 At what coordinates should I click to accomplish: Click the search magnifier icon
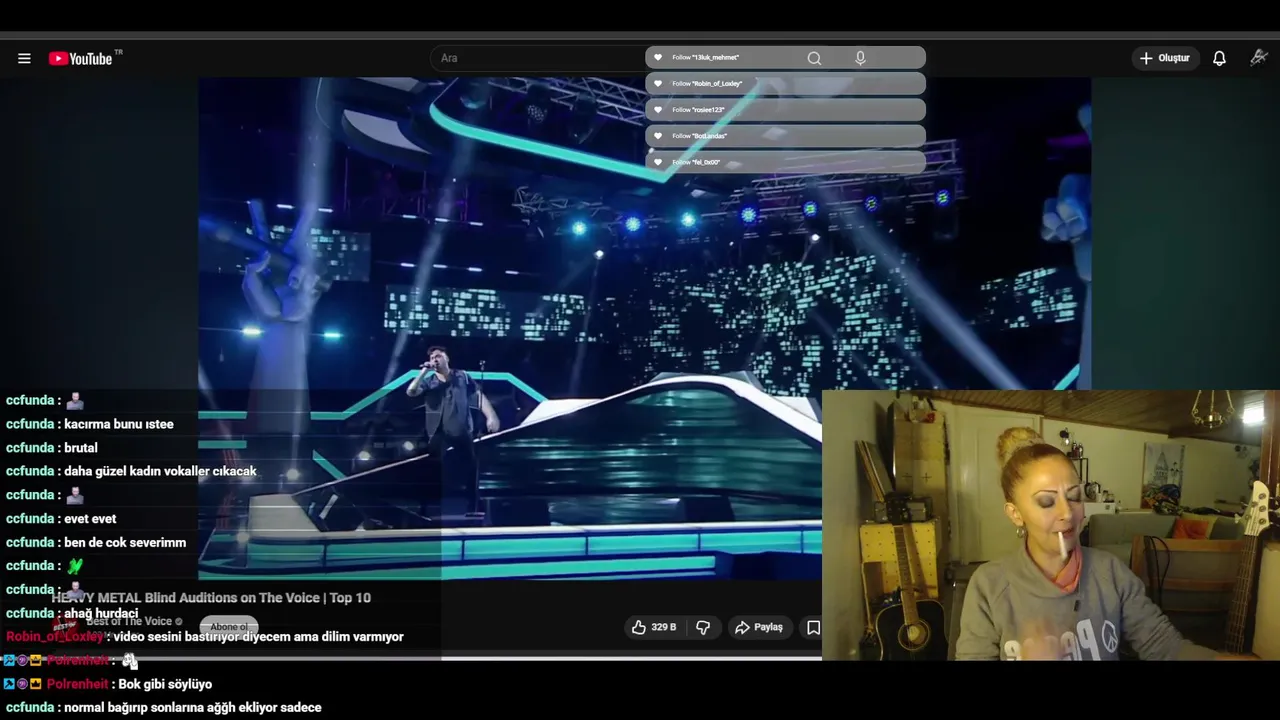tap(814, 58)
